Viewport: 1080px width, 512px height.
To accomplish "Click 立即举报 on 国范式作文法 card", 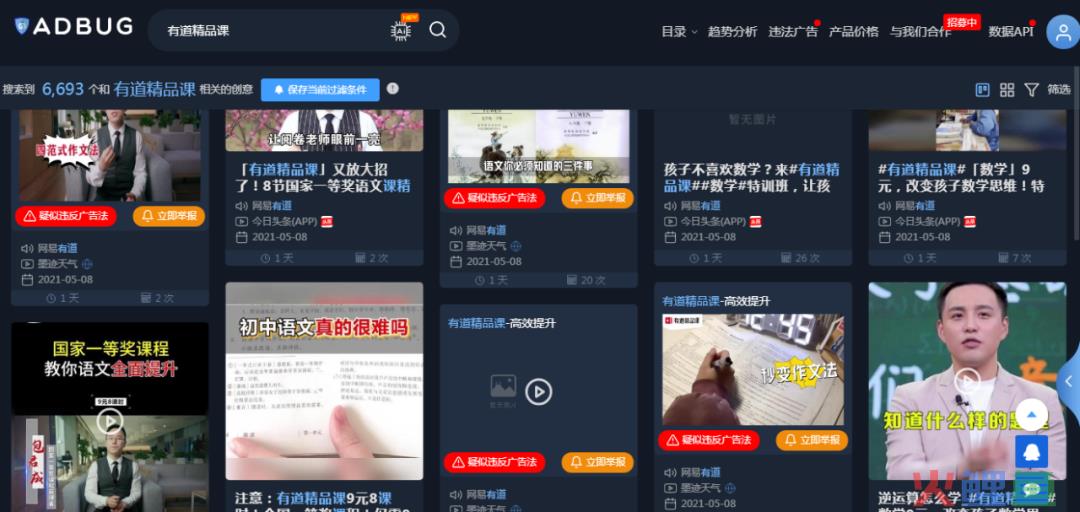I will (x=169, y=216).
